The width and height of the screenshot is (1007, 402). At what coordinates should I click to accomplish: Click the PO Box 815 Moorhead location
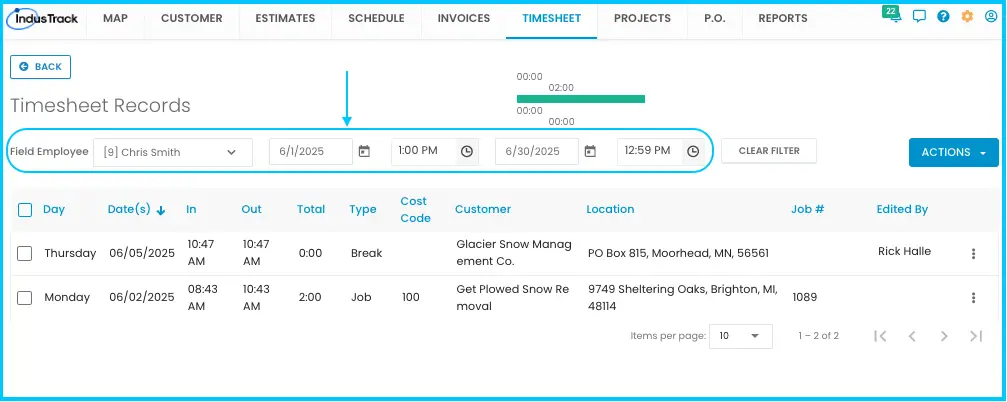[678, 254]
